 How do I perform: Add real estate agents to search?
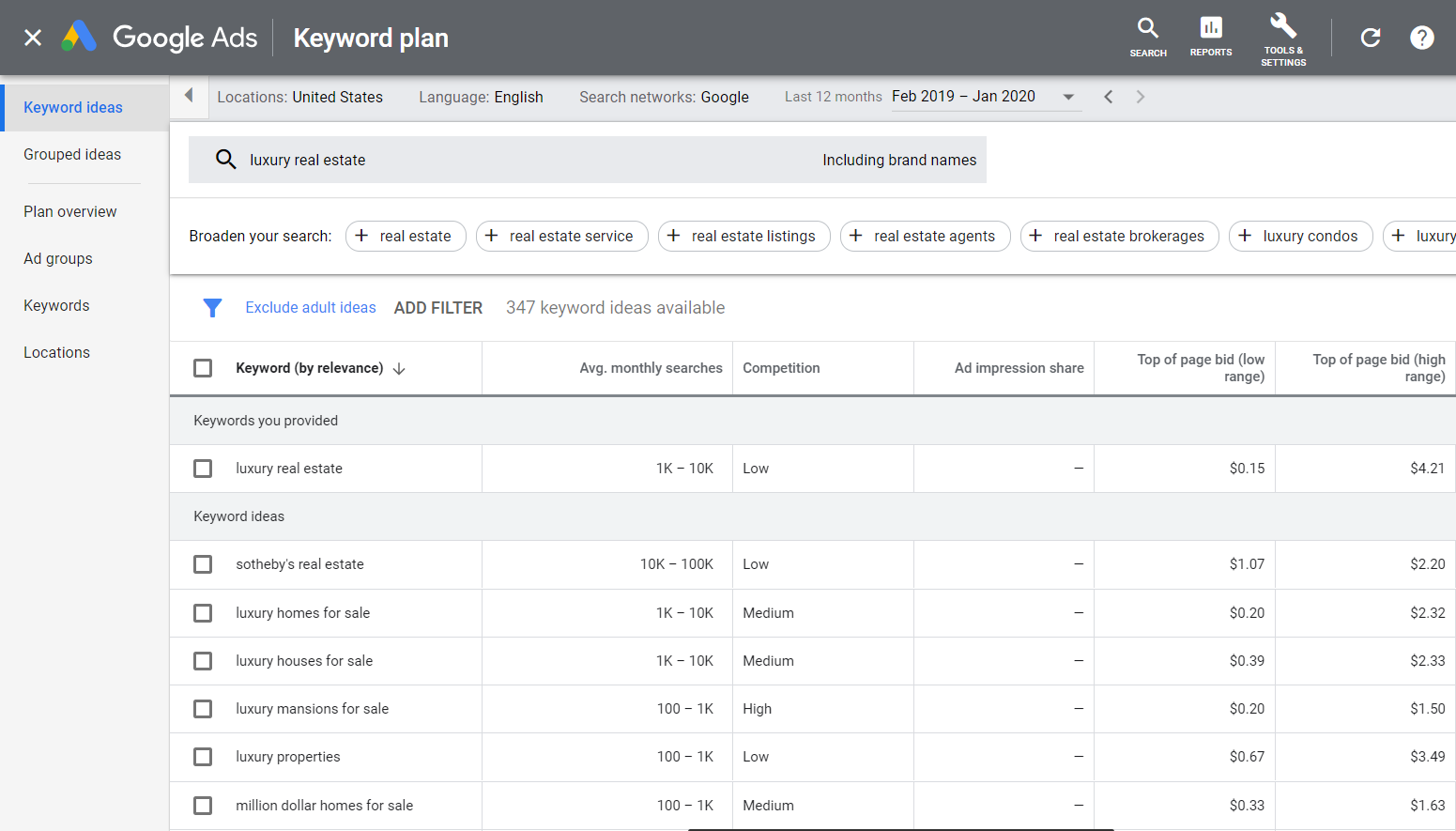pos(925,236)
